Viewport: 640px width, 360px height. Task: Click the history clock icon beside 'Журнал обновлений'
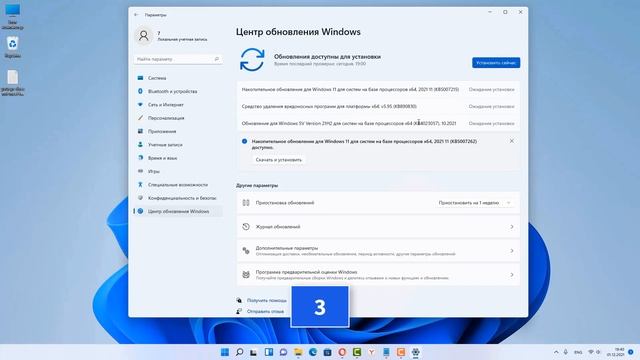click(x=246, y=227)
